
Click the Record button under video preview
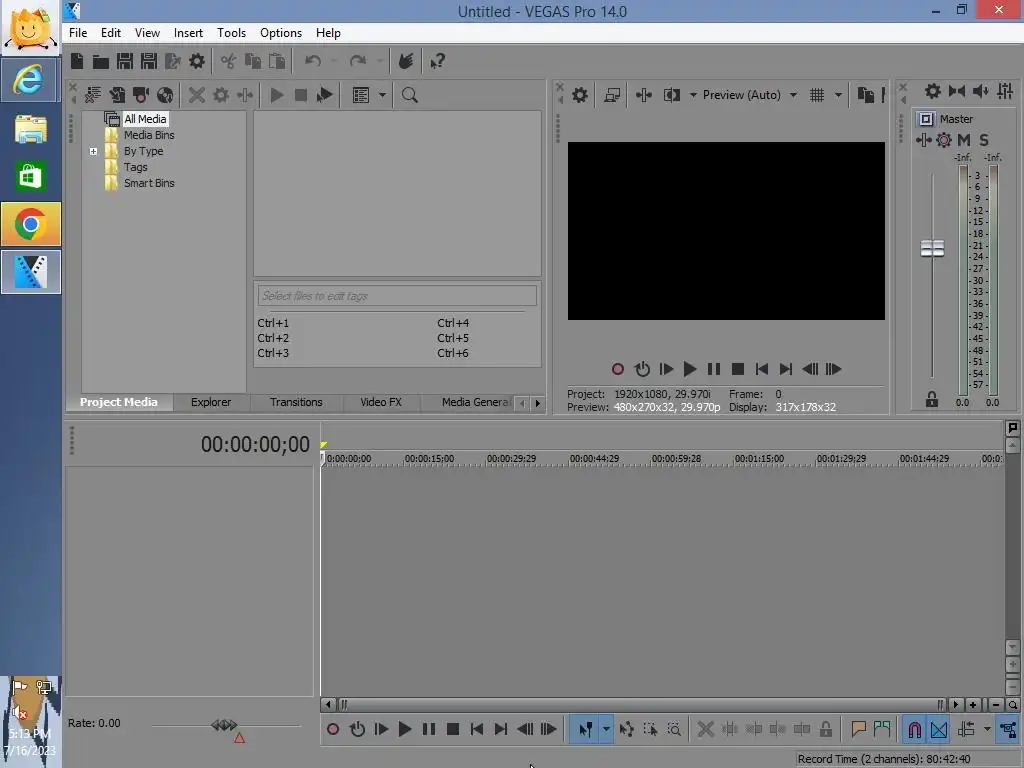coord(618,369)
